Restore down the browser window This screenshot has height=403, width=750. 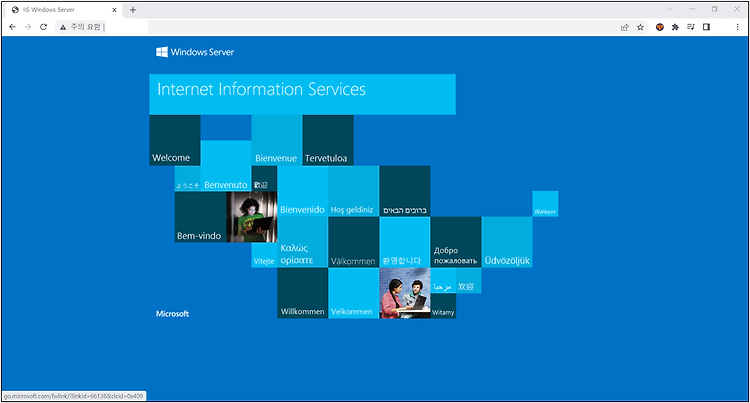pos(714,9)
